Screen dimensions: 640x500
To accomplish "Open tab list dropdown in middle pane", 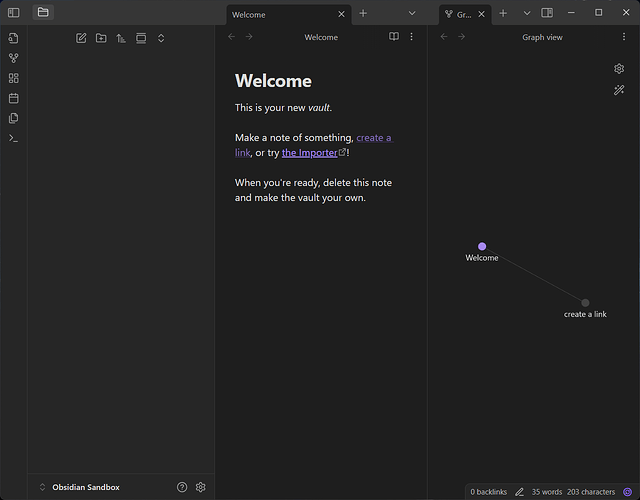I will point(412,13).
